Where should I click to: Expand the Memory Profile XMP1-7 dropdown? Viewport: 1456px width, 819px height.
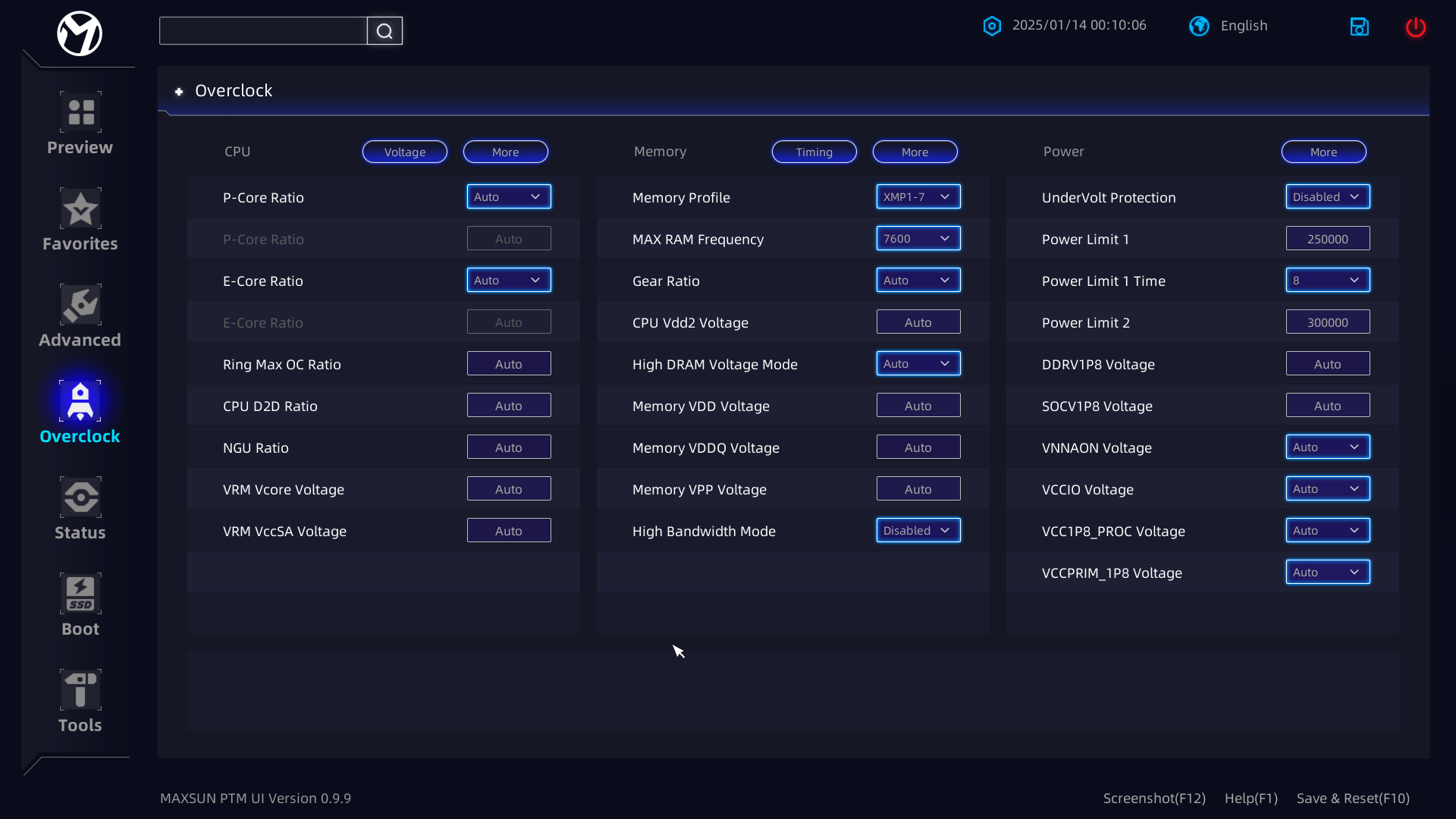pyautogui.click(x=918, y=197)
